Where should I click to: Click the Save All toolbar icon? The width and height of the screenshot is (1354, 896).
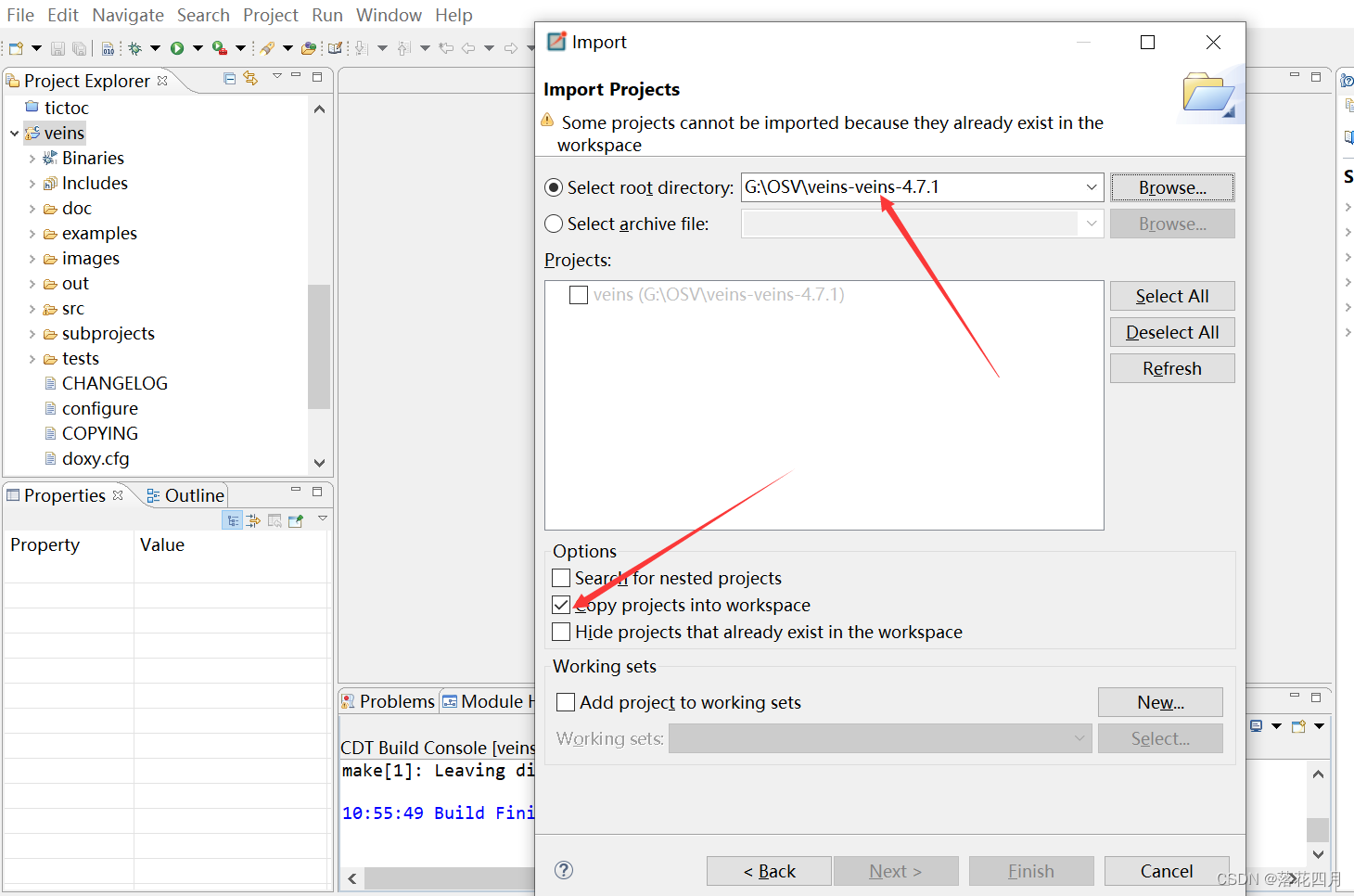click(x=80, y=48)
